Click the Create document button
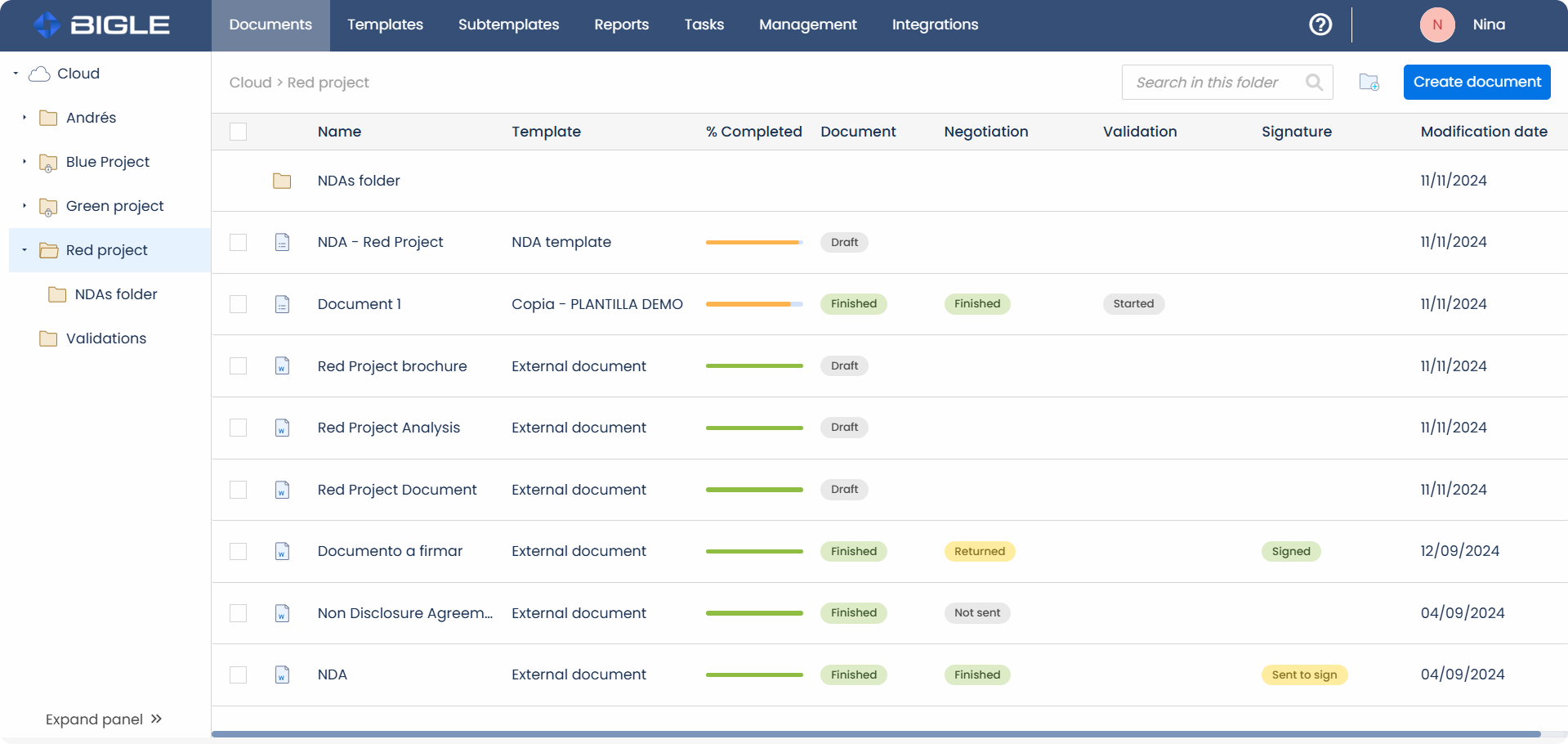 pyautogui.click(x=1476, y=82)
